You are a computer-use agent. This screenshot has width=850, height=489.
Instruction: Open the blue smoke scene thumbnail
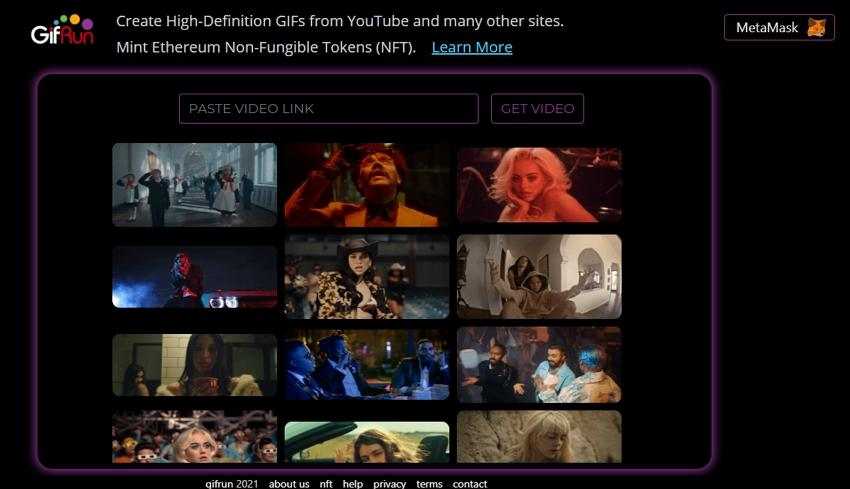(x=194, y=276)
